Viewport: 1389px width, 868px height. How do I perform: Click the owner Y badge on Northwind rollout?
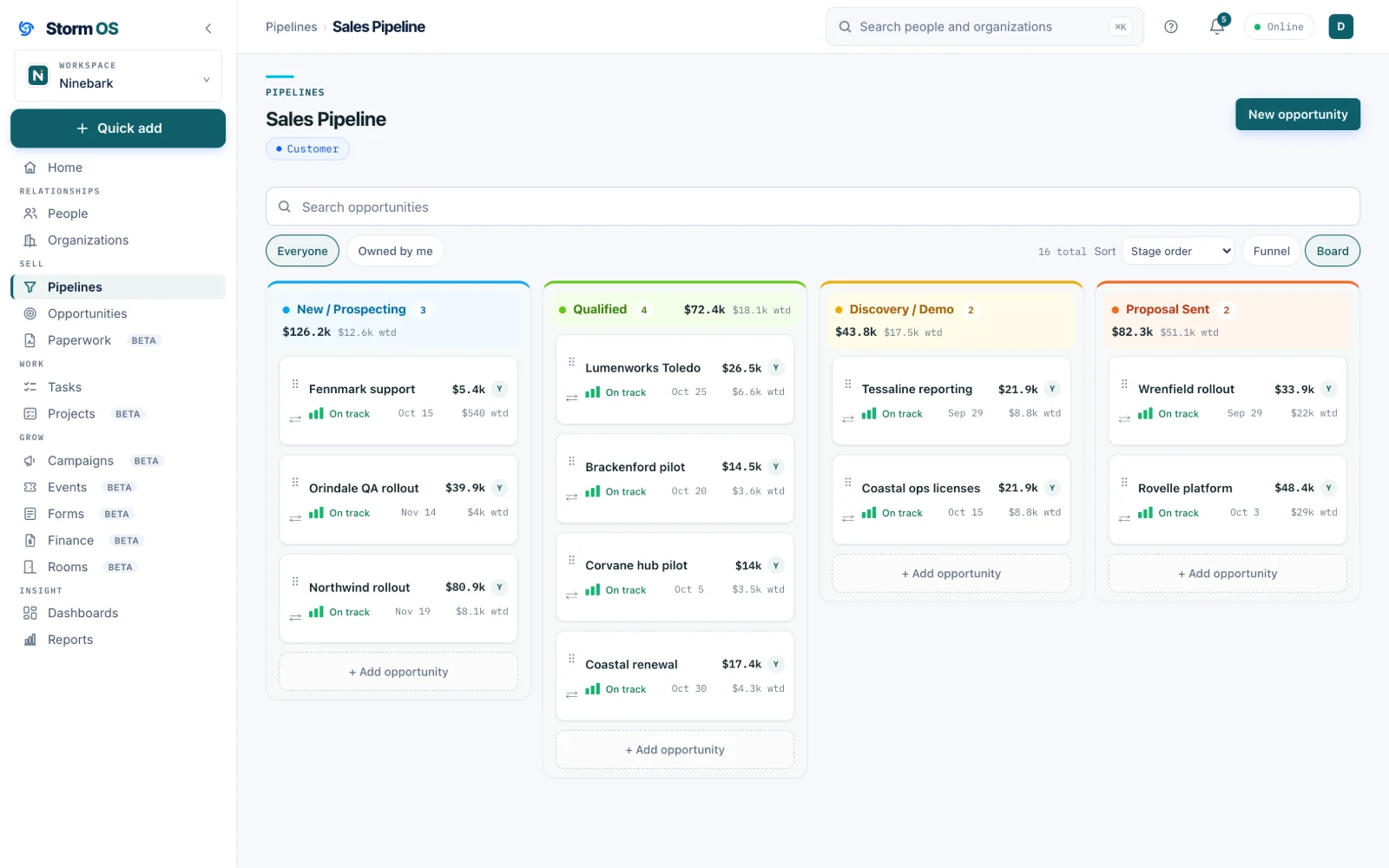click(499, 587)
